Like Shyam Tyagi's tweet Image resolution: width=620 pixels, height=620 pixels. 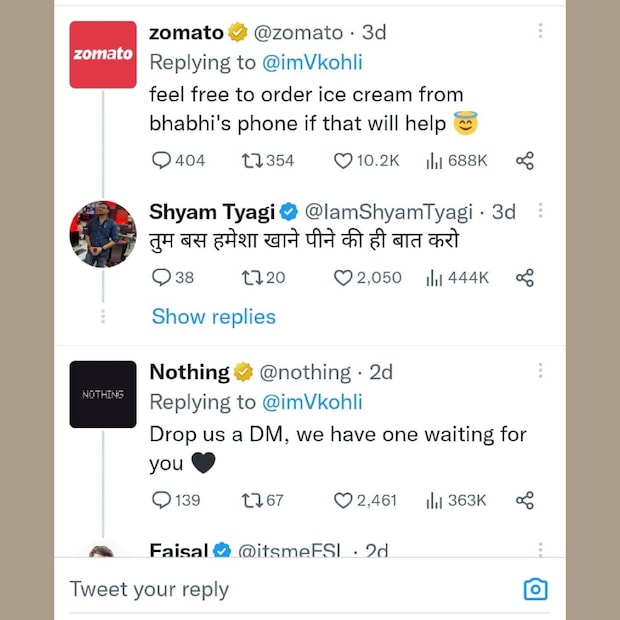(x=343, y=277)
